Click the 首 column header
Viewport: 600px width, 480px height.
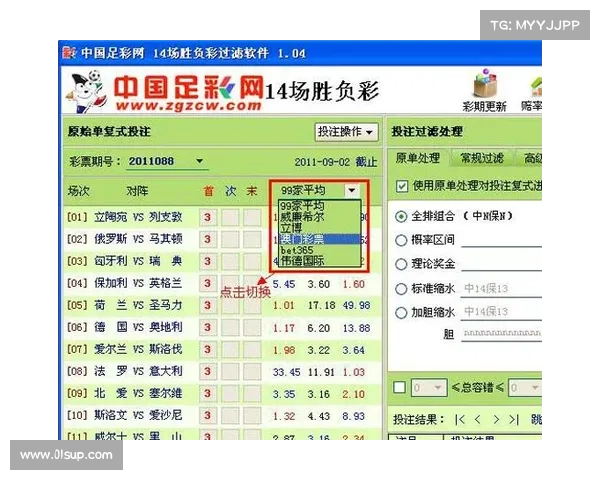pos(209,191)
